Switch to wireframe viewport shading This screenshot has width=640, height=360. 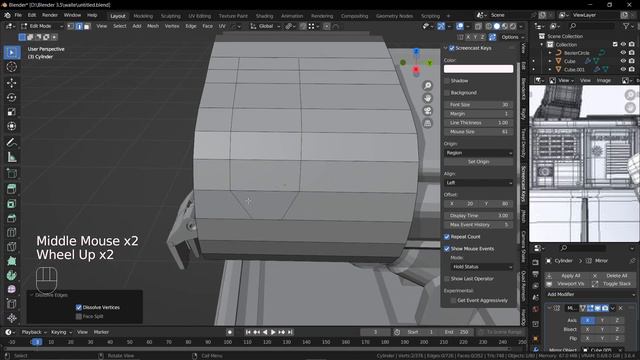(x=489, y=26)
